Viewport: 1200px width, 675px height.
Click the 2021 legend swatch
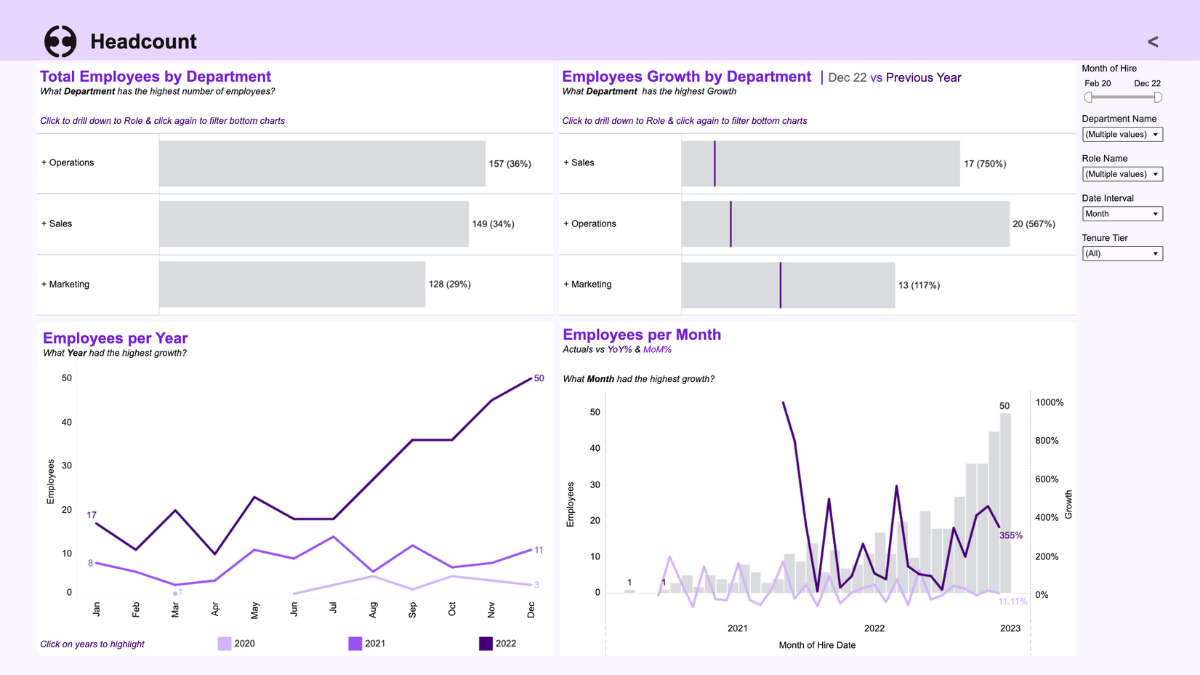pyautogui.click(x=355, y=644)
